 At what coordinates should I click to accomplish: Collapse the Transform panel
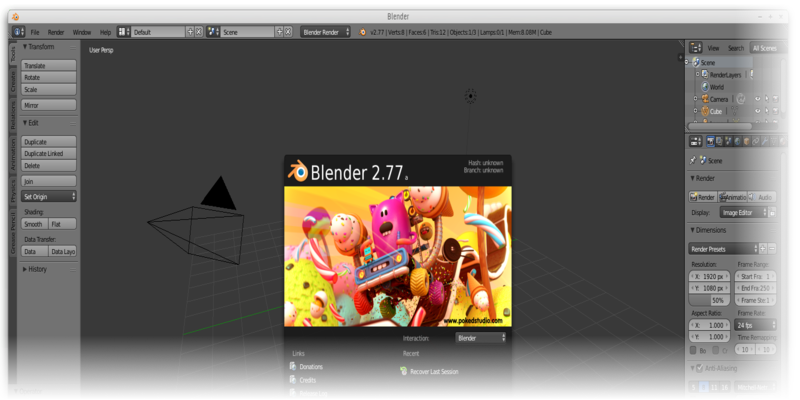25,47
